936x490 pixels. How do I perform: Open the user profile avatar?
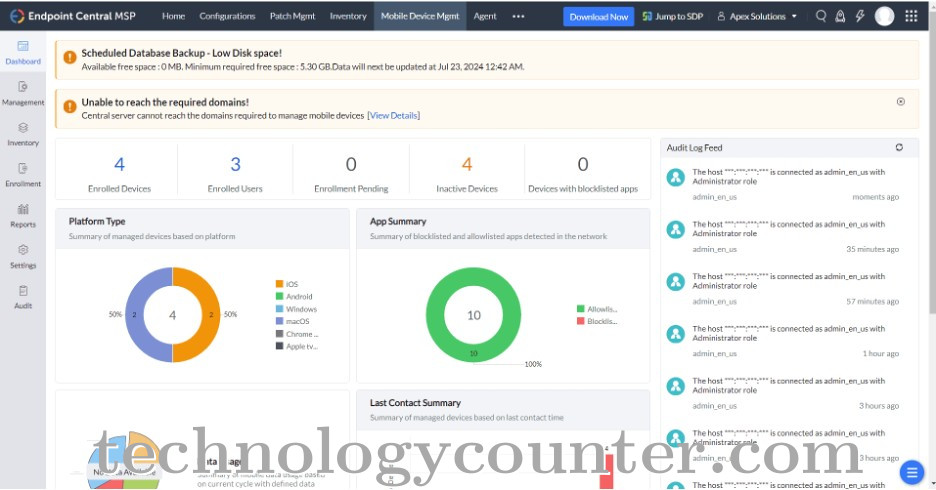coord(884,16)
